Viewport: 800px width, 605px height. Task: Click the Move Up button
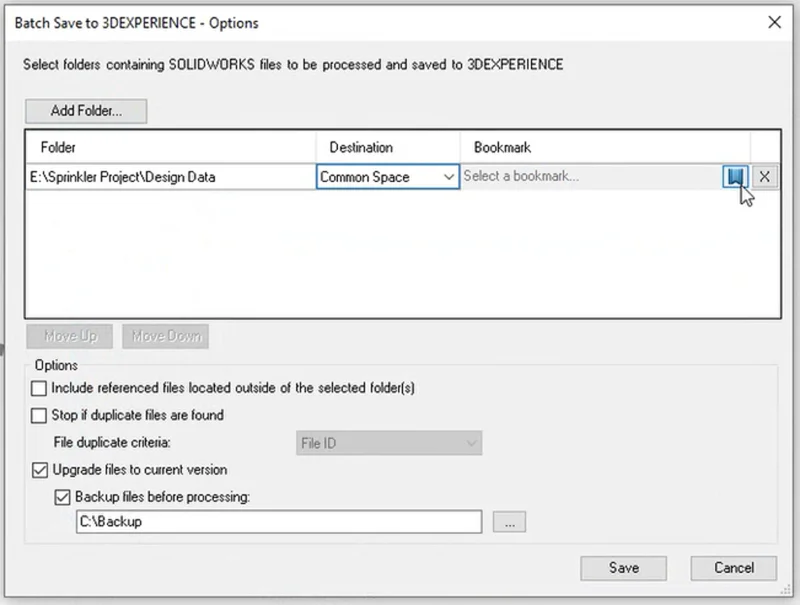click(70, 337)
